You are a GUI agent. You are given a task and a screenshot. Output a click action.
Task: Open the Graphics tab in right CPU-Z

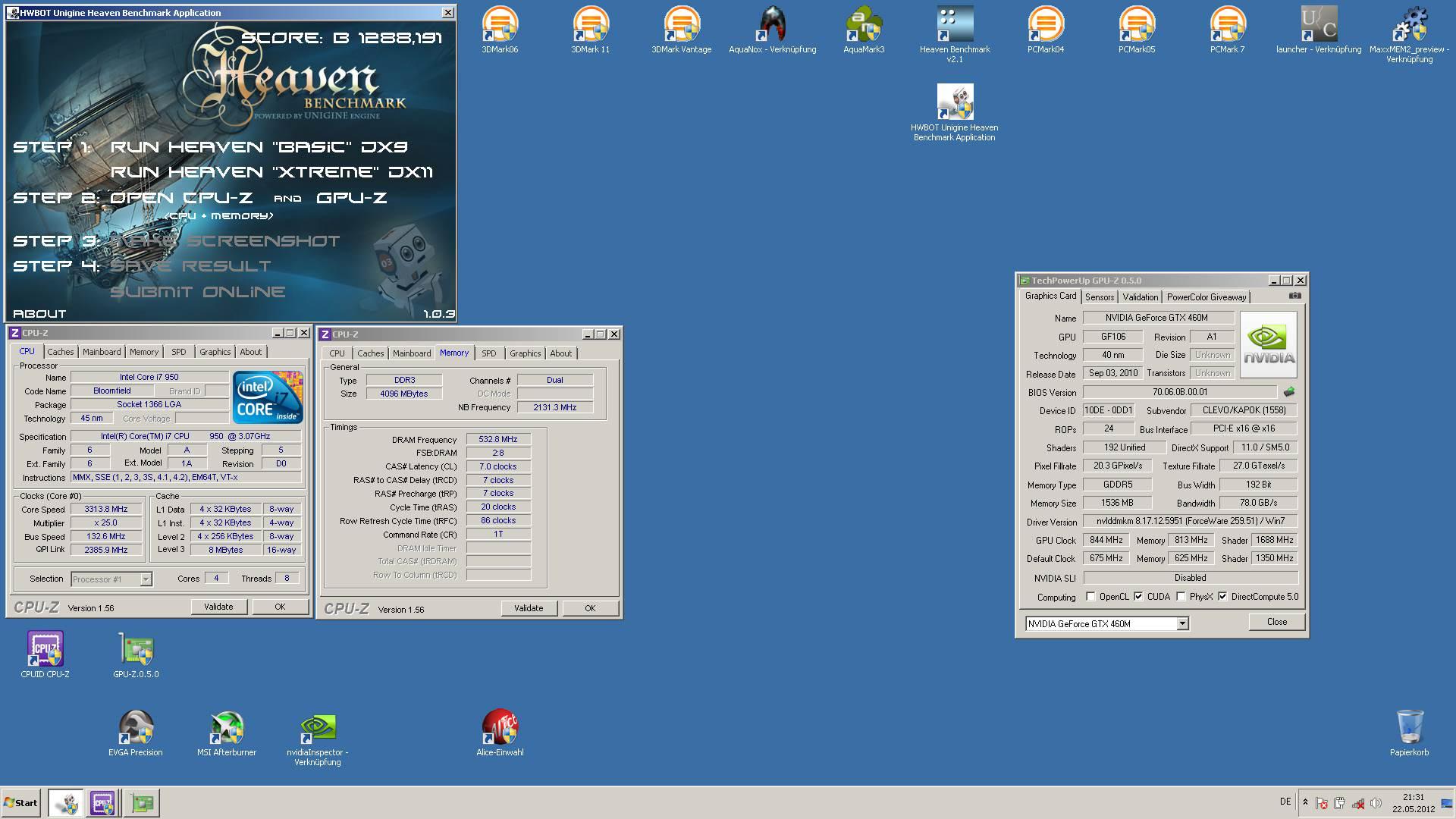tap(525, 353)
